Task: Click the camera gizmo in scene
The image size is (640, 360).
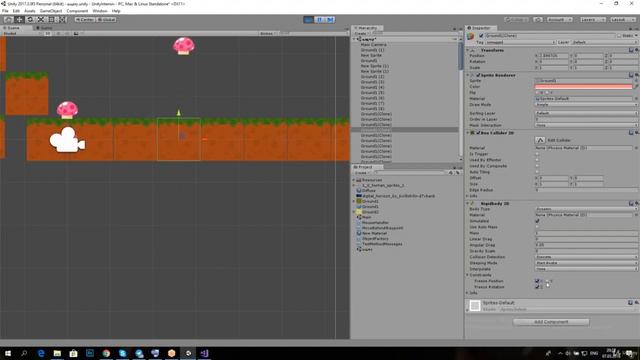Action: [x=67, y=140]
